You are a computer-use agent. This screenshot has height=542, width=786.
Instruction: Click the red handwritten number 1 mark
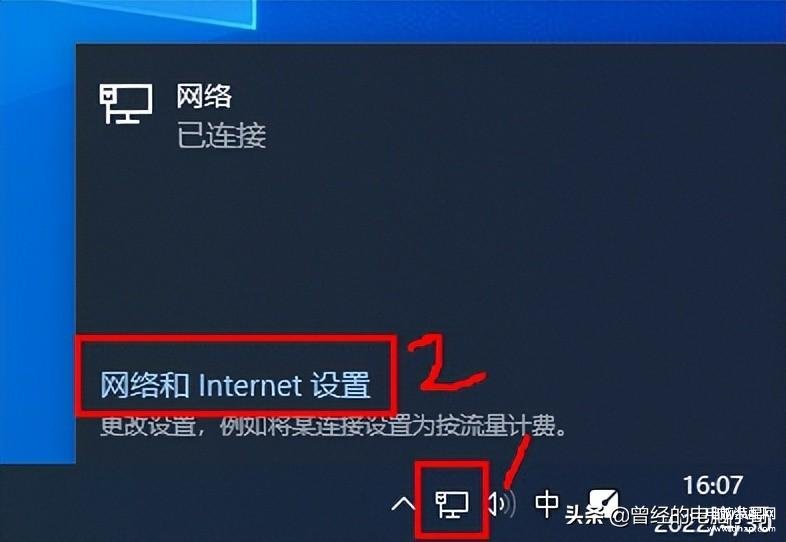click(516, 462)
